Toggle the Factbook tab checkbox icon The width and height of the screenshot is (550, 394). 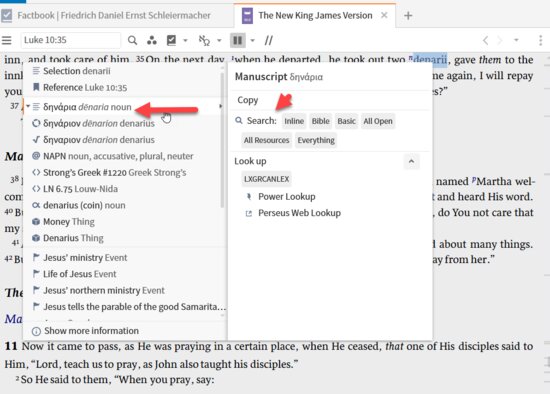(7, 15)
